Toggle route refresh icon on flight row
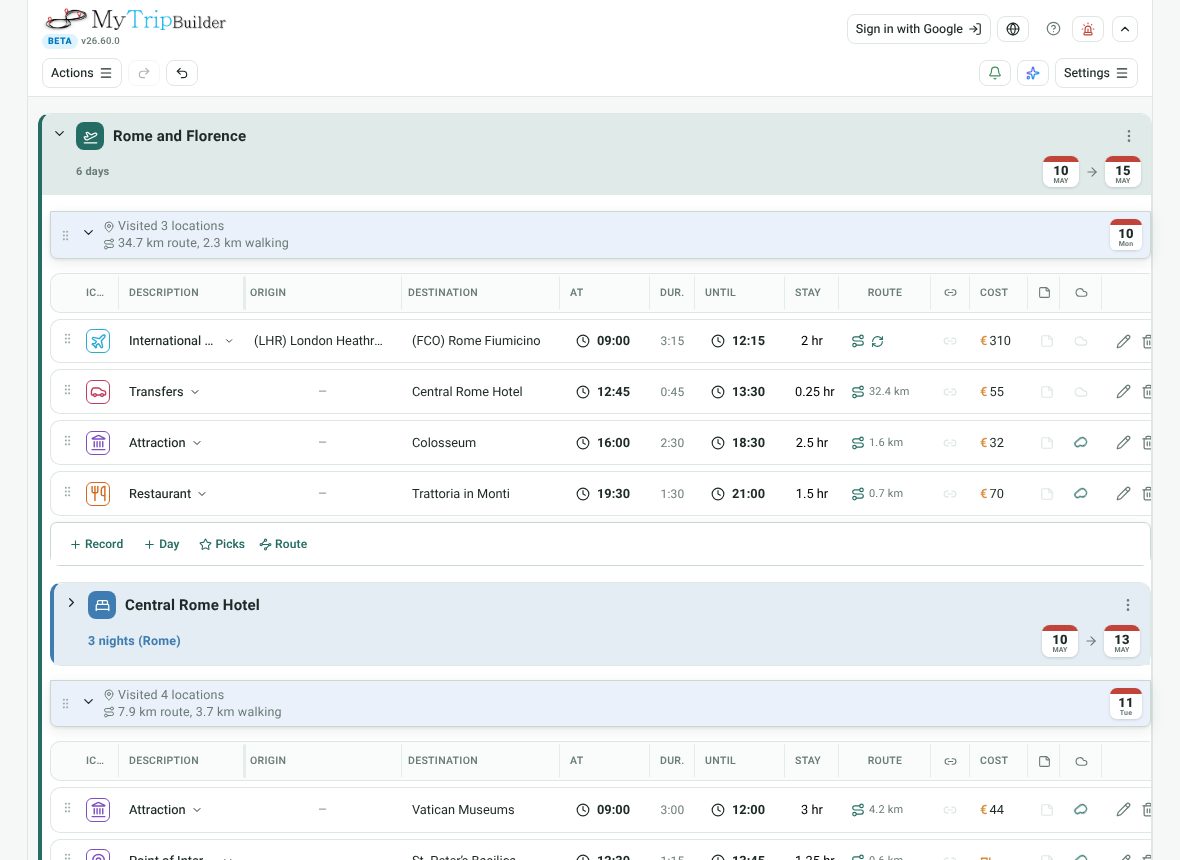This screenshot has height=860, width=1180. pos(877,341)
